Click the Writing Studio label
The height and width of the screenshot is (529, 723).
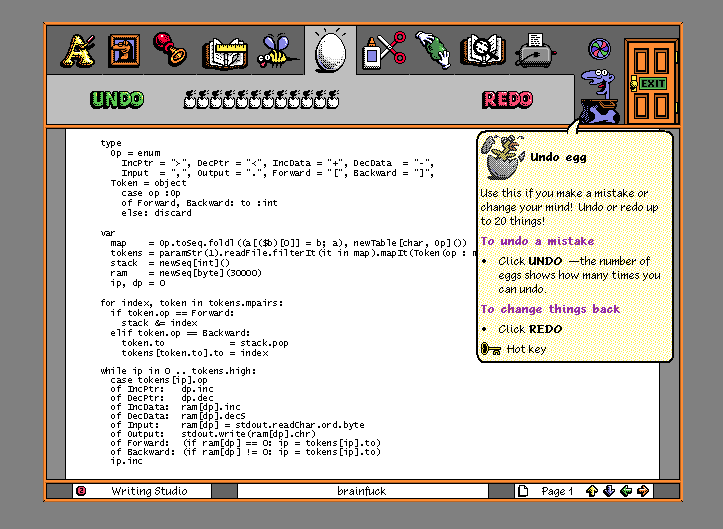point(149,491)
